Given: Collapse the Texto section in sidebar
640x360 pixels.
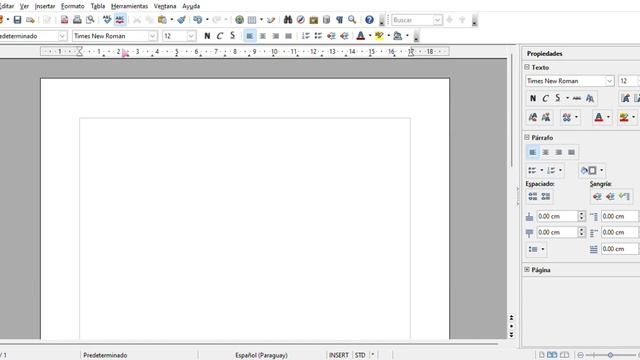Looking at the screenshot, I should click(527, 67).
